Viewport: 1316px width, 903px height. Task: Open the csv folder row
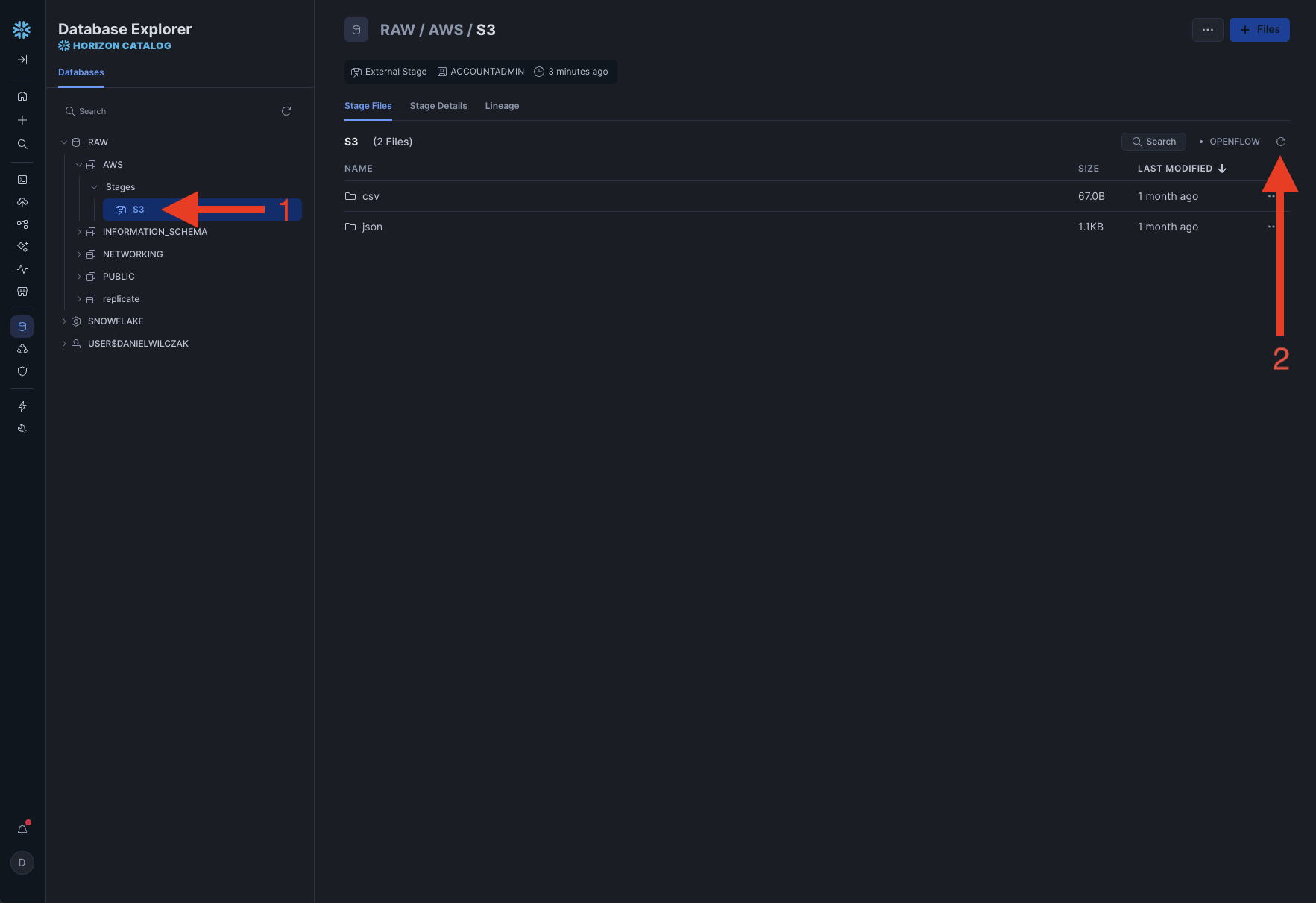pyautogui.click(x=371, y=197)
